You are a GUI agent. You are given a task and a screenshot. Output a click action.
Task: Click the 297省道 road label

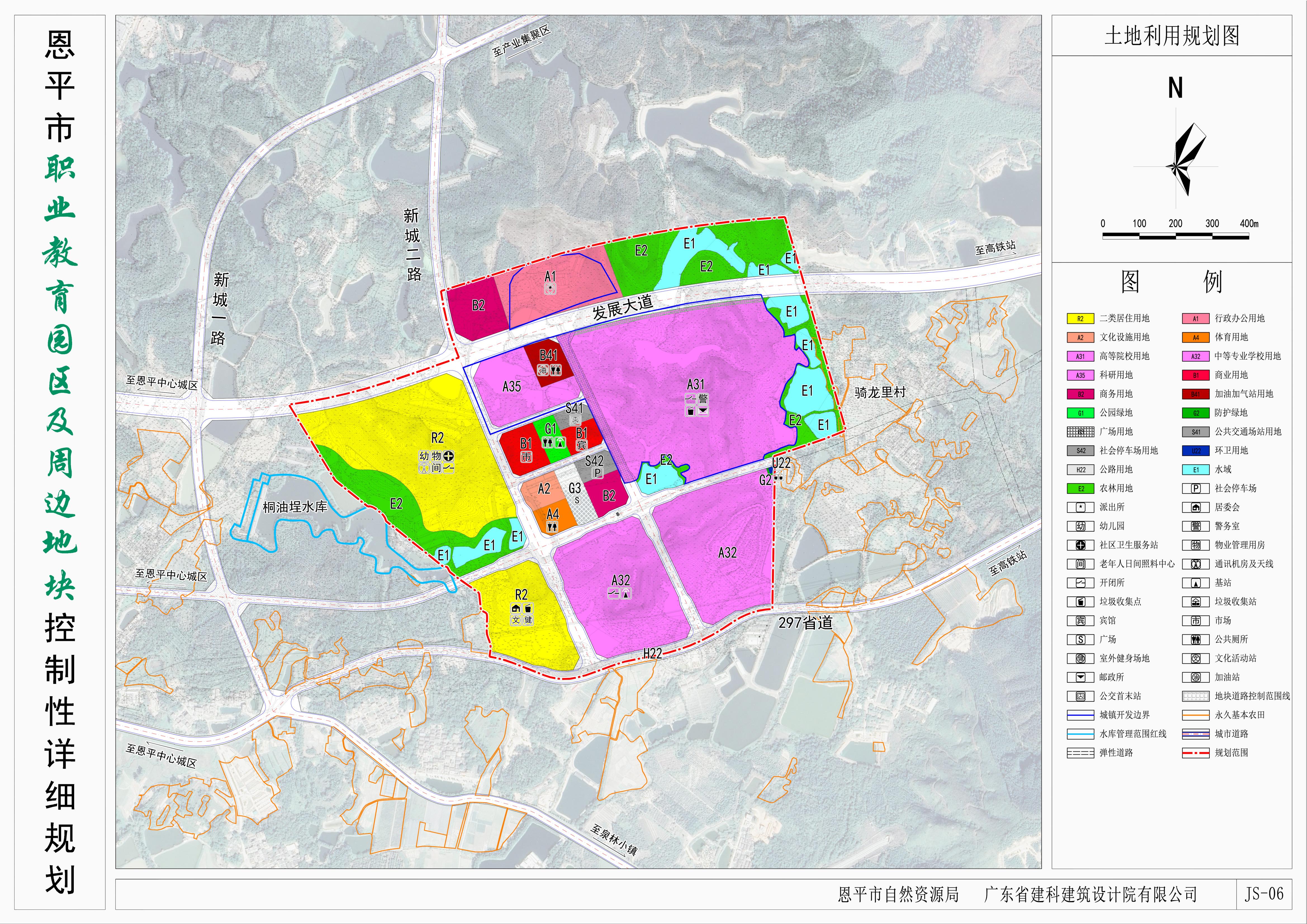pyautogui.click(x=805, y=623)
